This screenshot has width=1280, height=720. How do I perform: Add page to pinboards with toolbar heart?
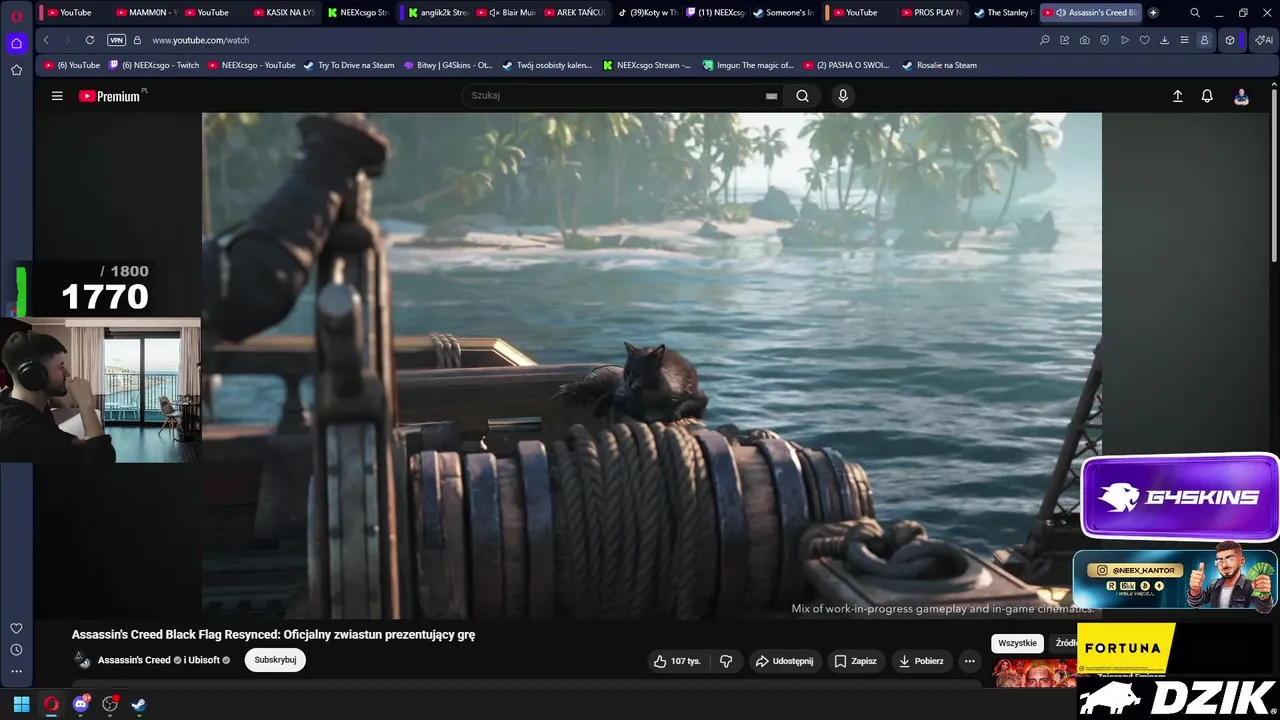pyautogui.click(x=1145, y=40)
